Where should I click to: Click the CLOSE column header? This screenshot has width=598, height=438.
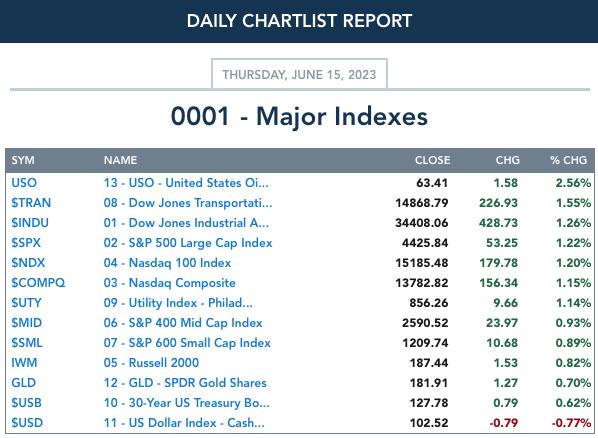point(432,160)
